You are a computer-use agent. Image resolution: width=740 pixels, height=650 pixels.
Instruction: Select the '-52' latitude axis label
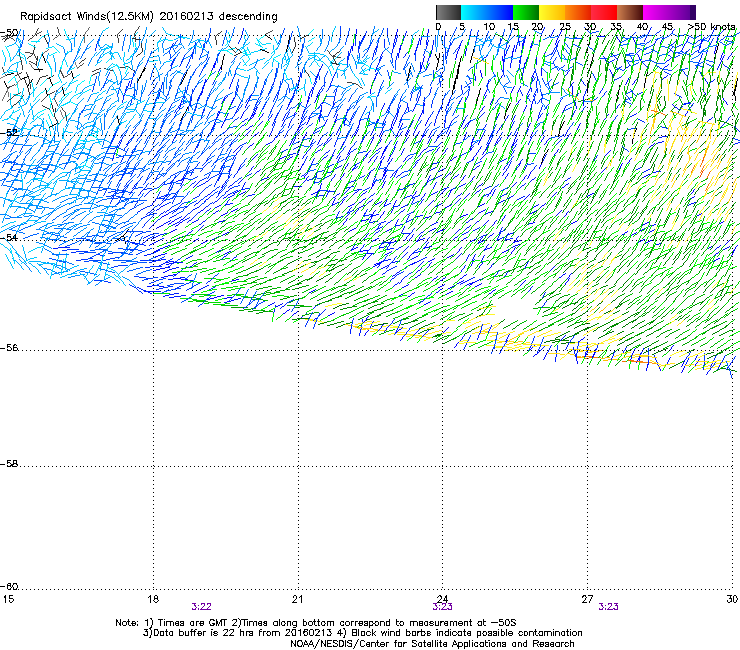click(9, 133)
